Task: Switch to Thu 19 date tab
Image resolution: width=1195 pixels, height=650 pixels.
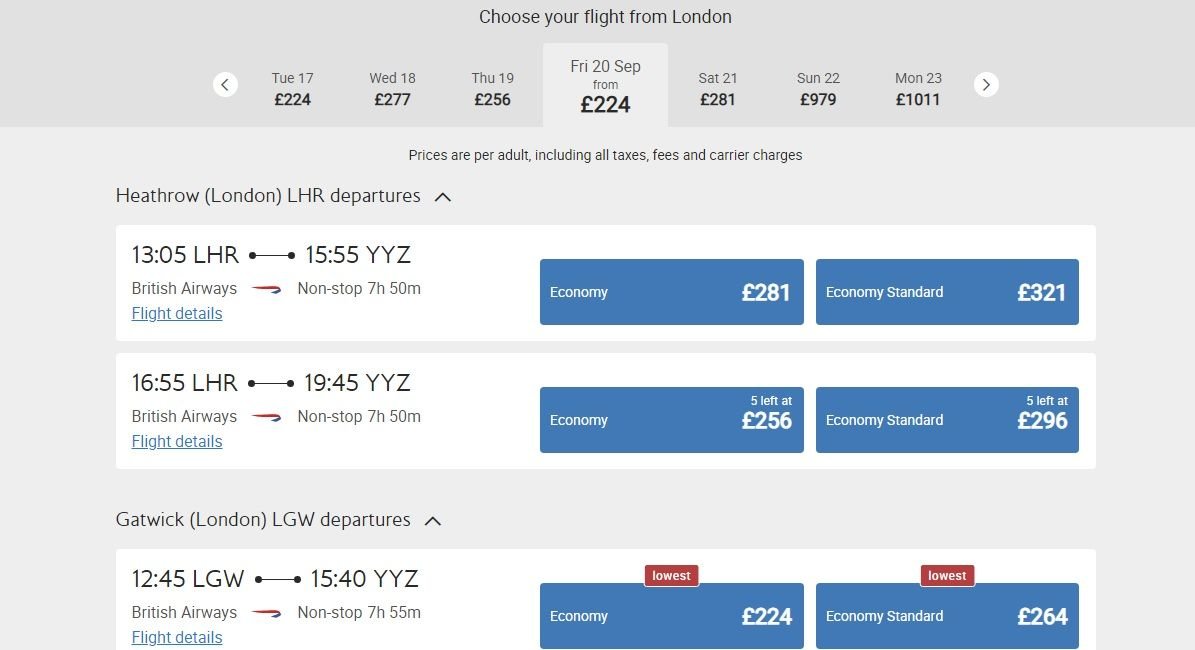Action: click(x=492, y=88)
